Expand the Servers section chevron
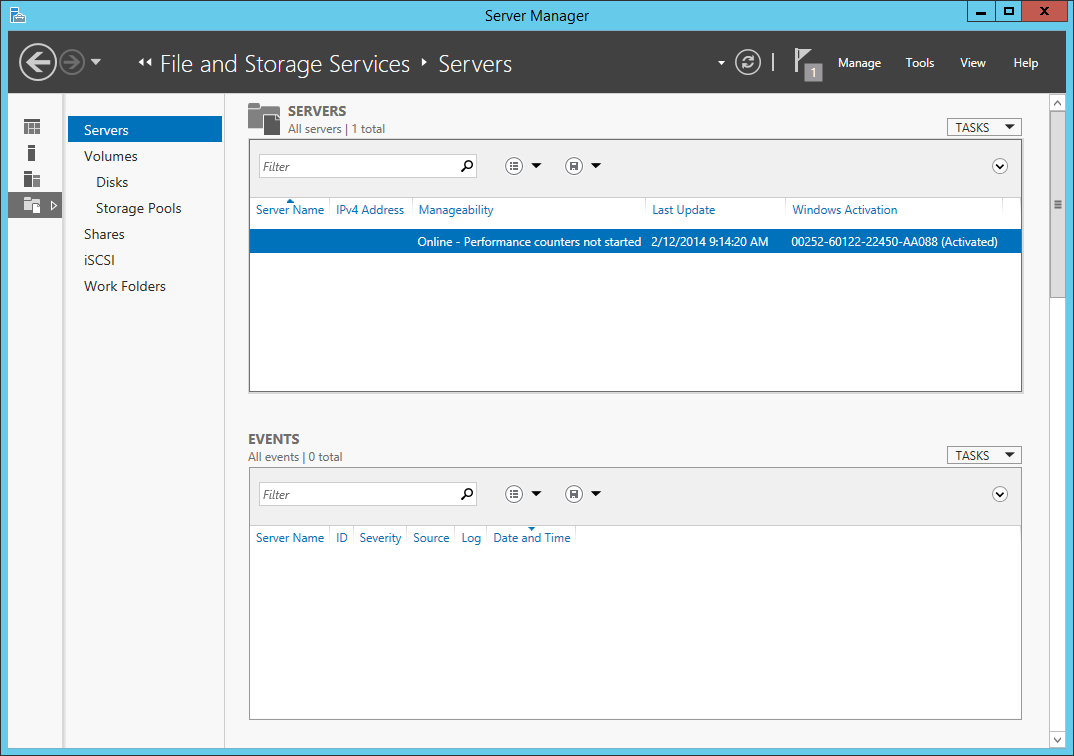The width and height of the screenshot is (1074, 756). point(1000,166)
